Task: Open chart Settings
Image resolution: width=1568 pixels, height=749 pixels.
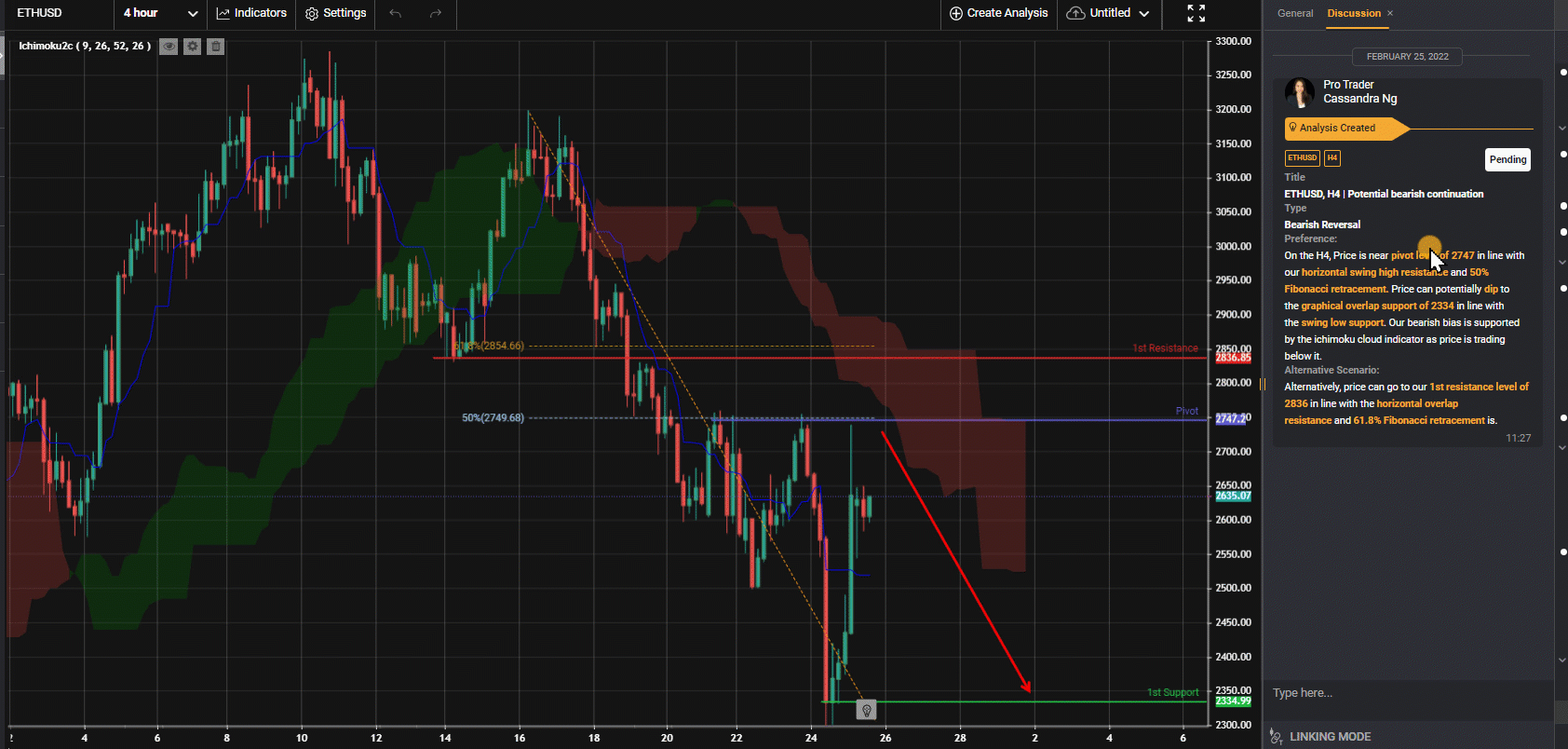Action: 335,13
